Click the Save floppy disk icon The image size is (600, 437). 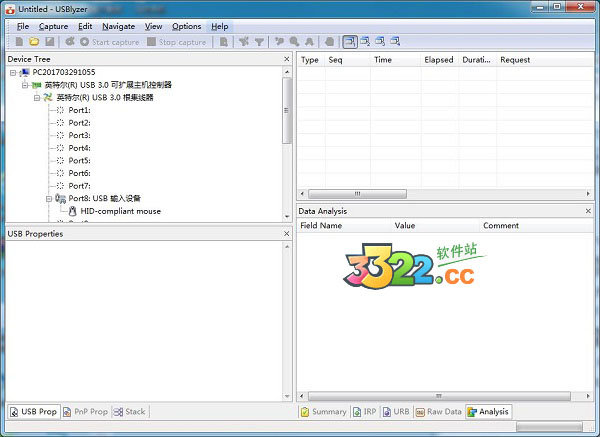[x=50, y=42]
